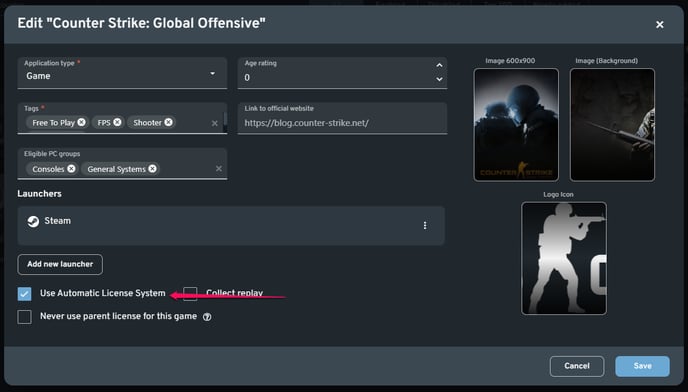The width and height of the screenshot is (688, 392).
Task: Click the Link to official website field
Action: pyautogui.click(x=342, y=118)
